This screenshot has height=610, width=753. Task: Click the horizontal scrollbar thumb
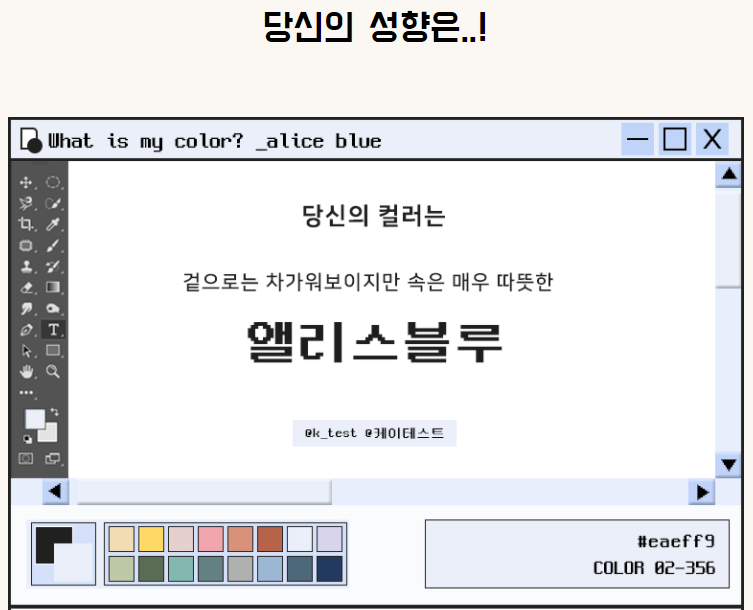204,492
